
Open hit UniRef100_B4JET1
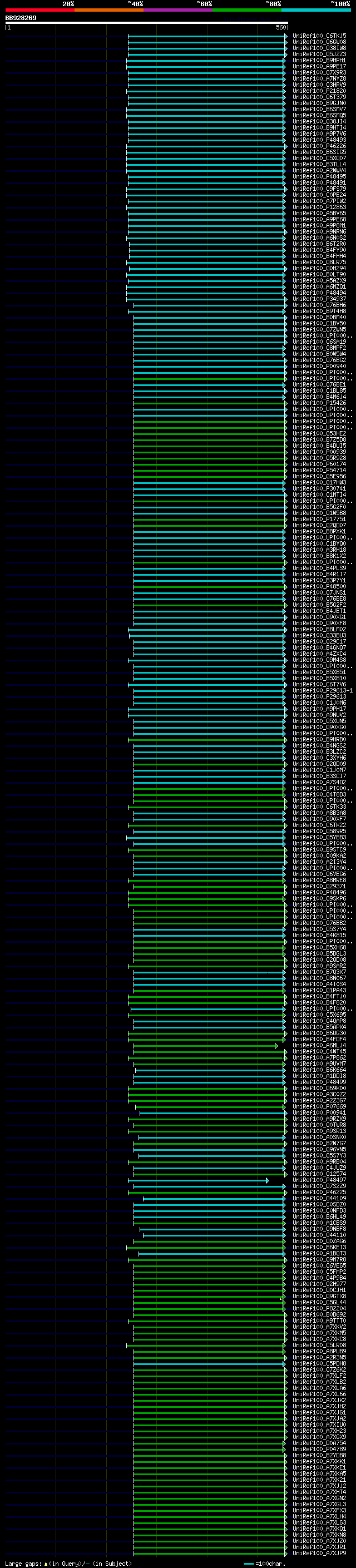[x=319, y=611]
